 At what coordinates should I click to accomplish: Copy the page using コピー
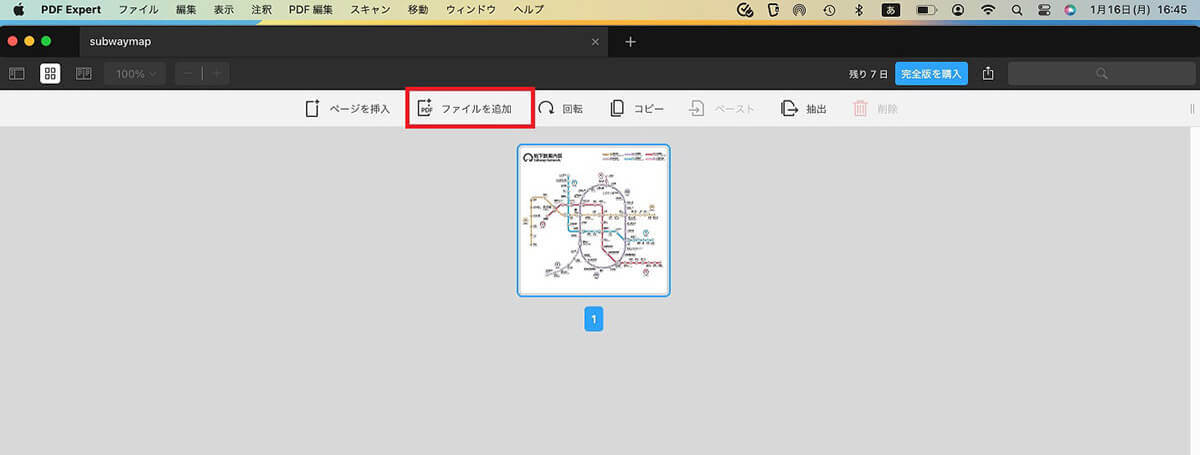click(x=637, y=109)
